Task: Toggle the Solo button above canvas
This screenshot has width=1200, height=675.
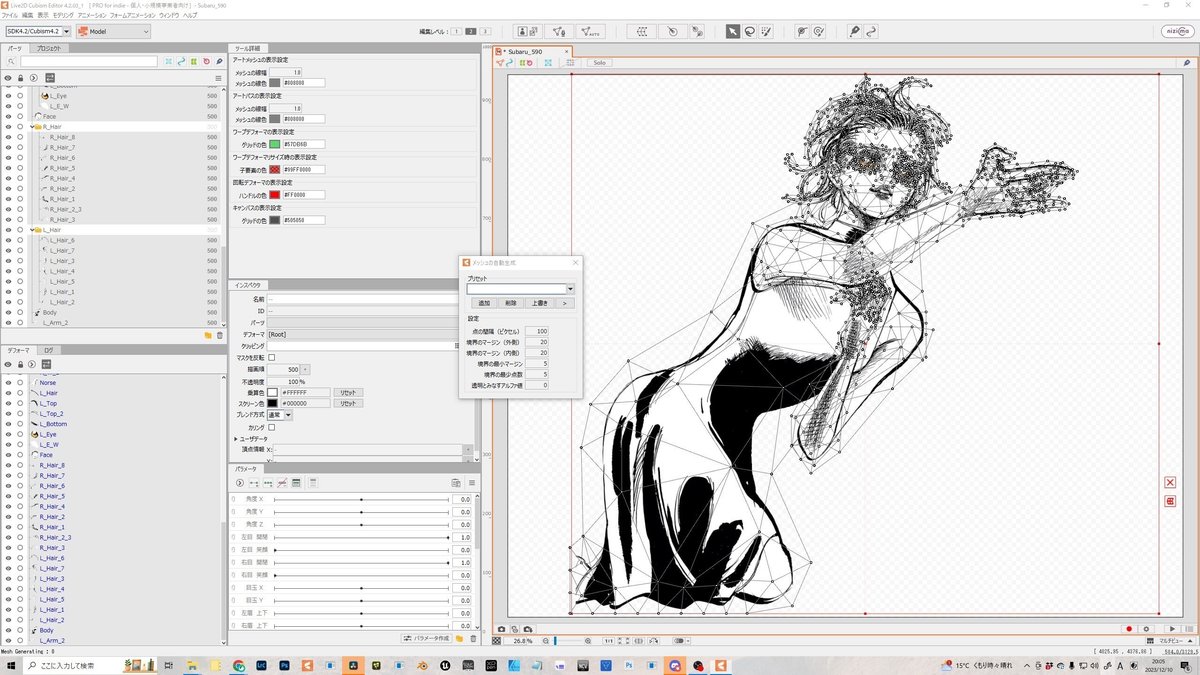Action: point(599,62)
